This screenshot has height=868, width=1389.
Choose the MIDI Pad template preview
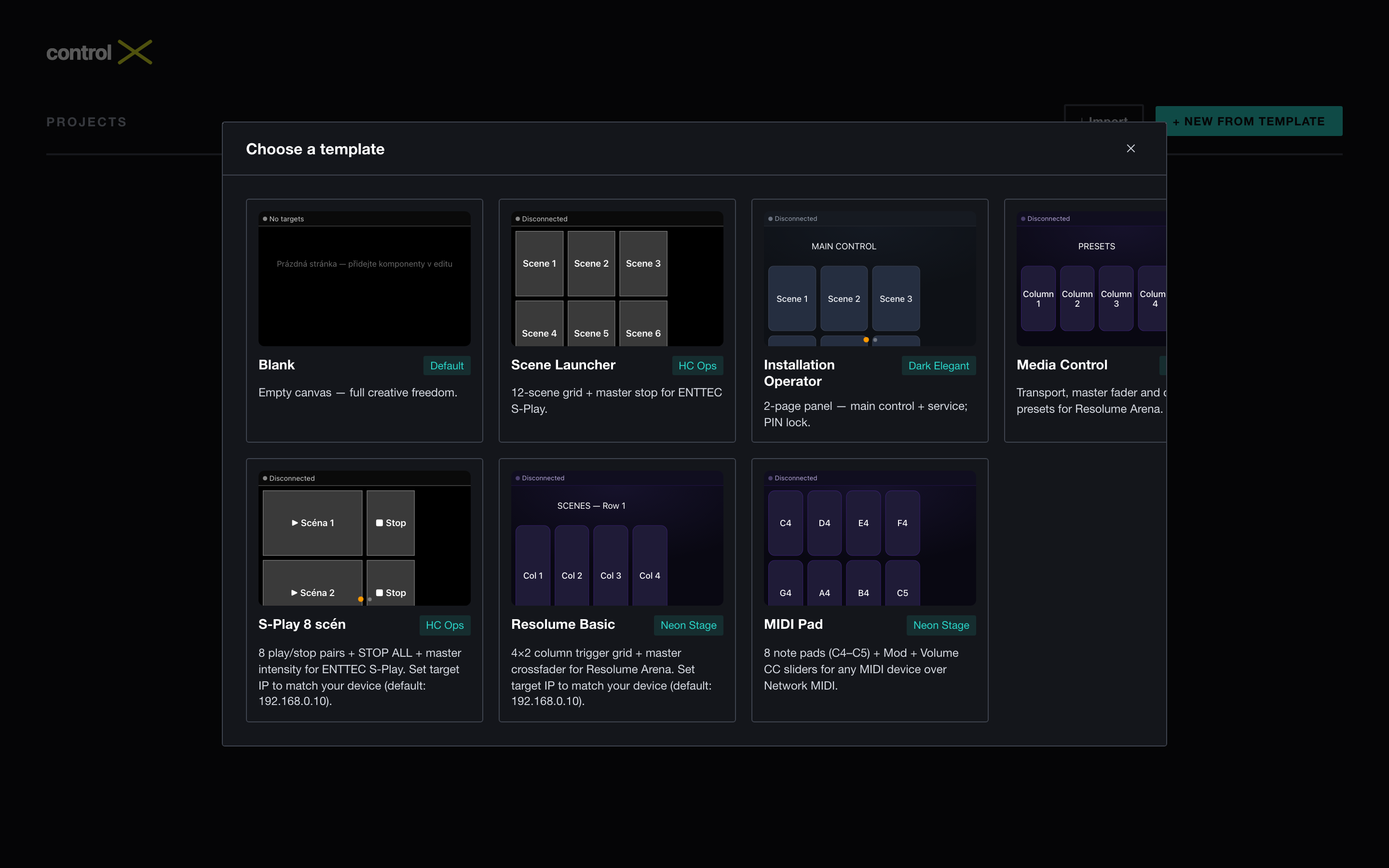coord(870,538)
